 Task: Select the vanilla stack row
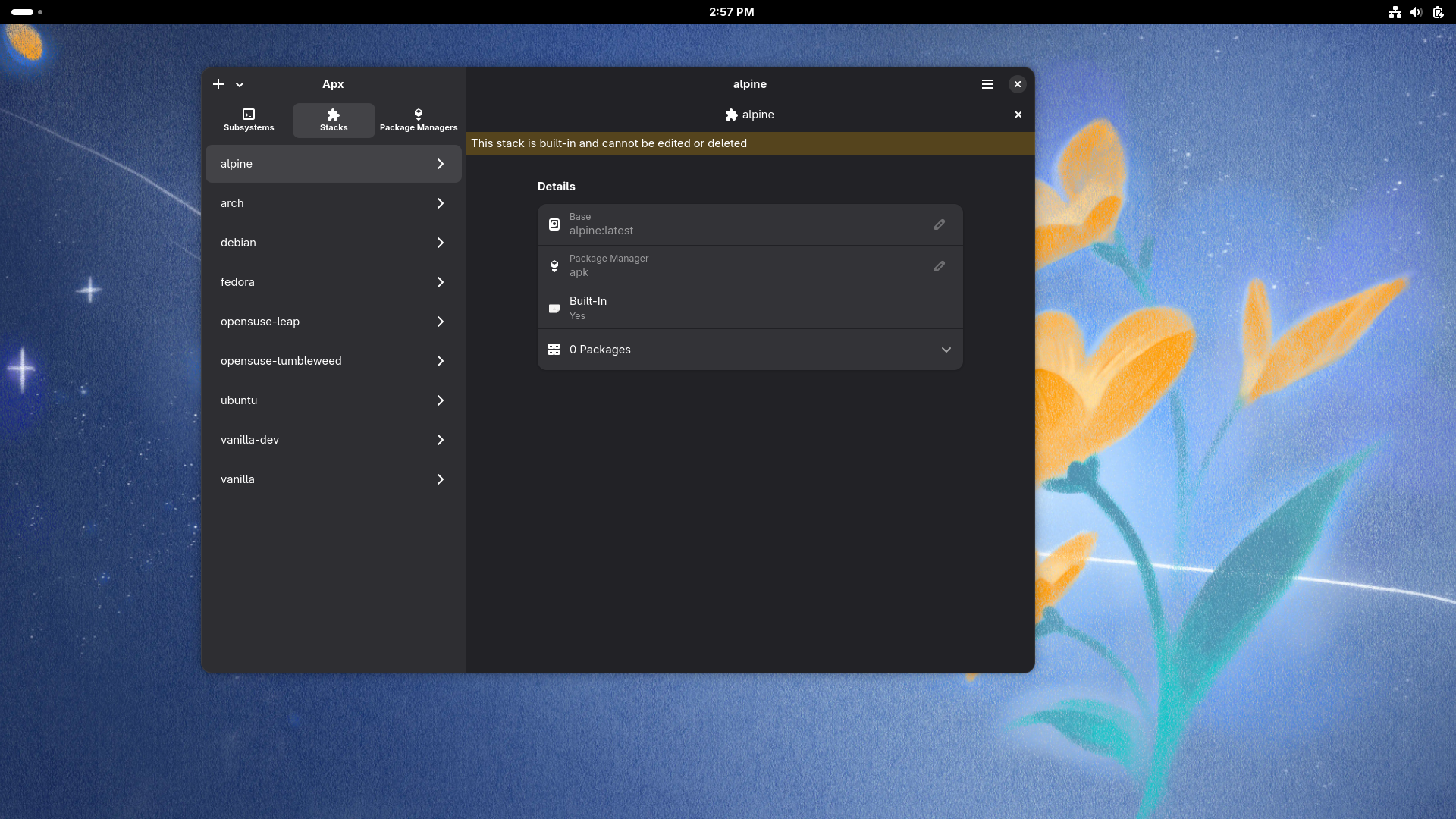pos(334,479)
